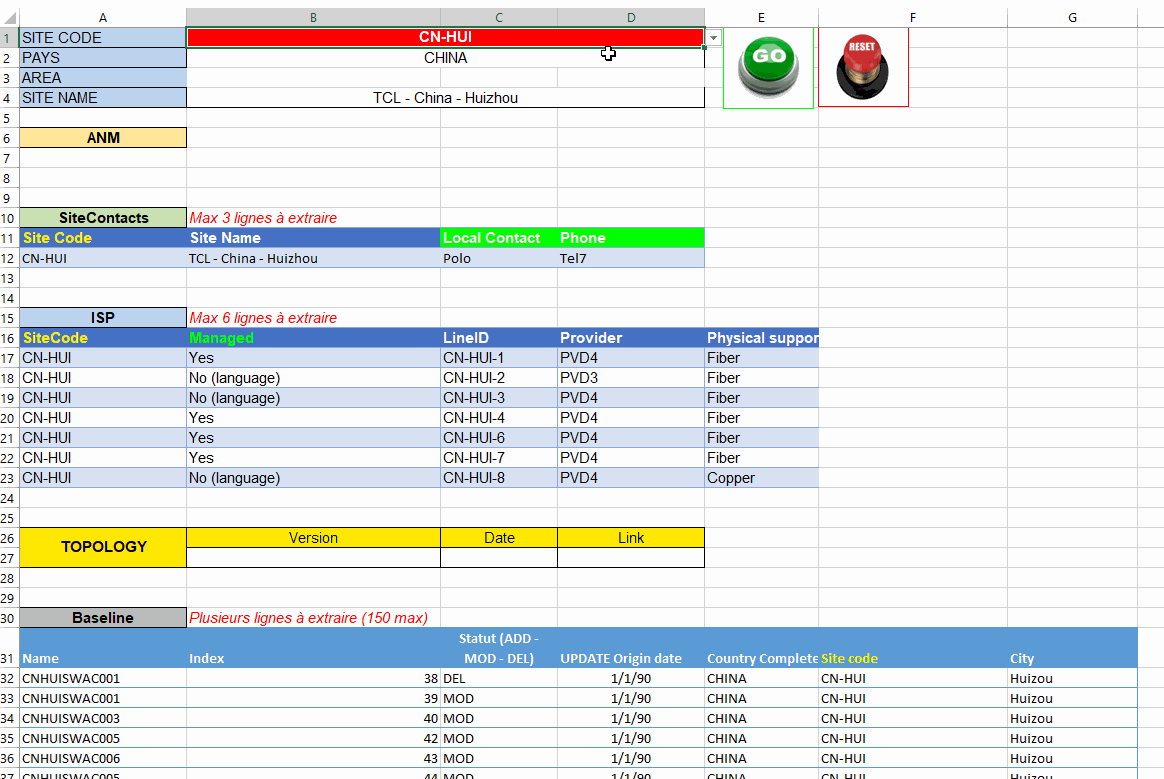1164x779 pixels.
Task: Click the PVD3 provider cell
Action: 630,378
